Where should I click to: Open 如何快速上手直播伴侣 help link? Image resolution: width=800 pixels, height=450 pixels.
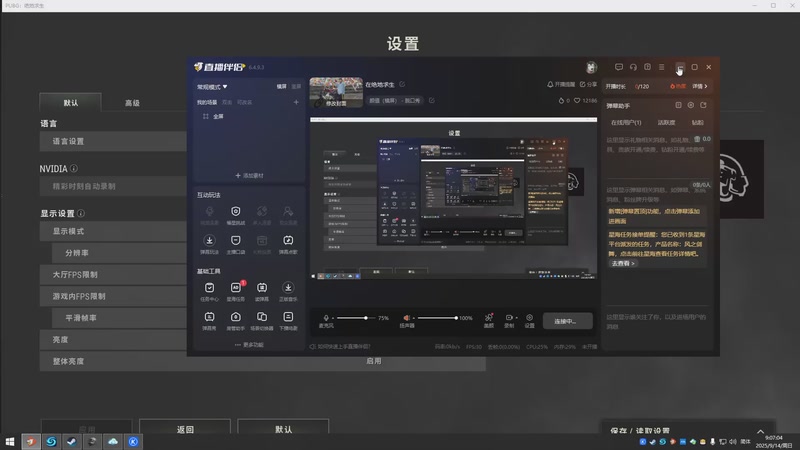(x=340, y=346)
